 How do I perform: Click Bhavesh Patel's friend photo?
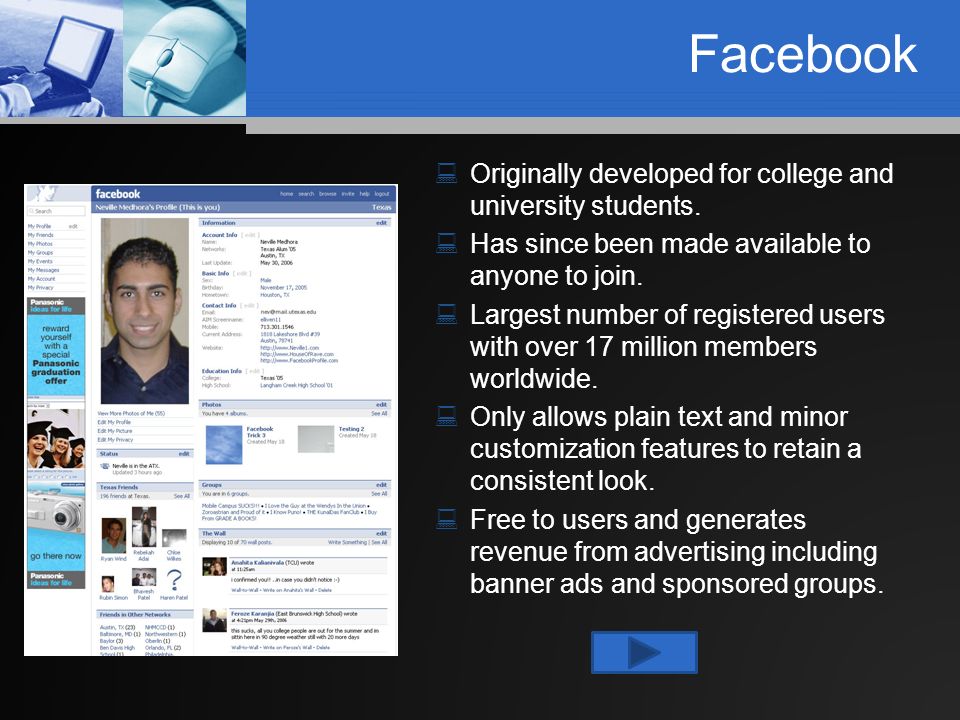144,577
